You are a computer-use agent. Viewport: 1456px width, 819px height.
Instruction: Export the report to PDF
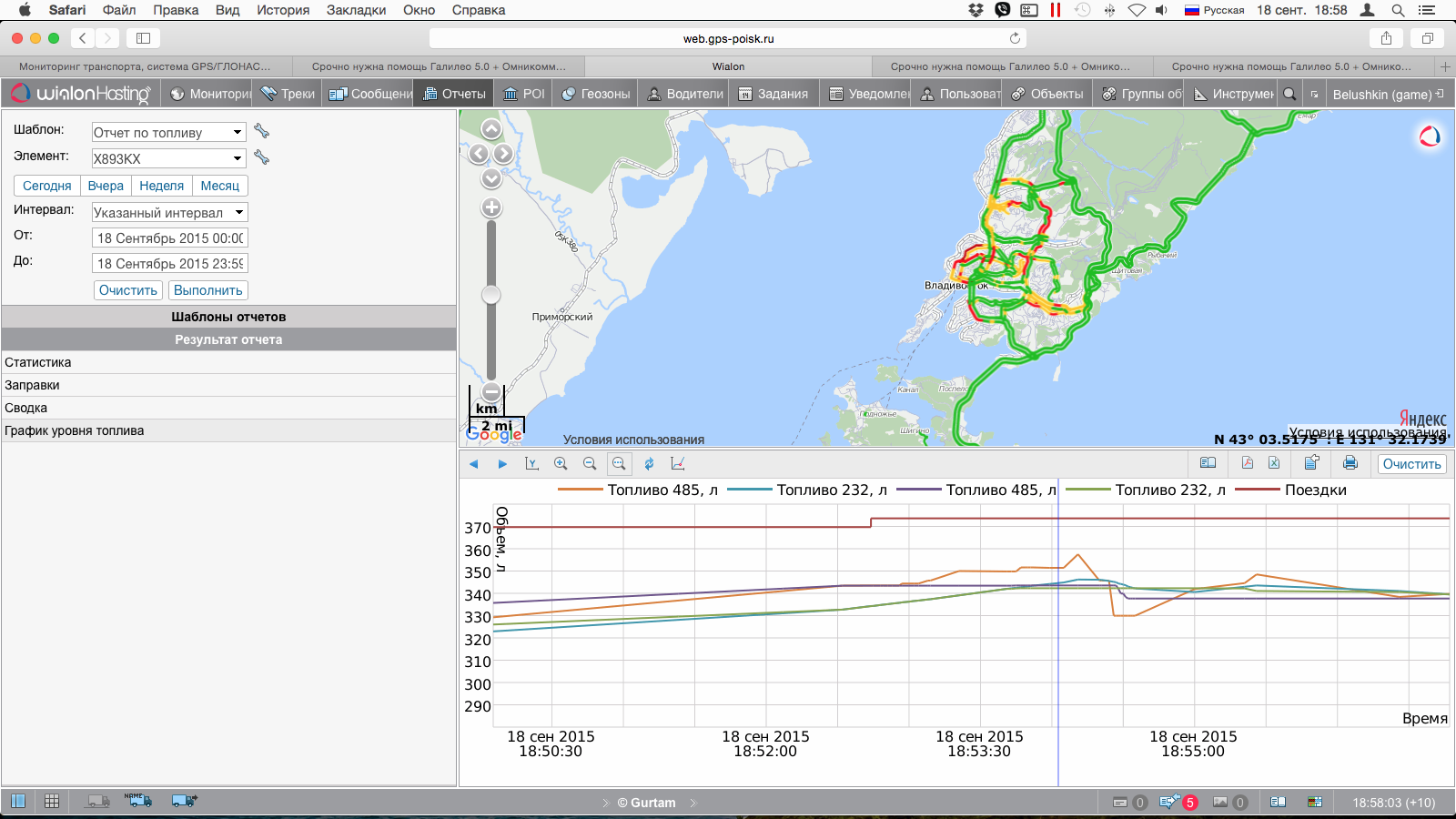[1247, 463]
